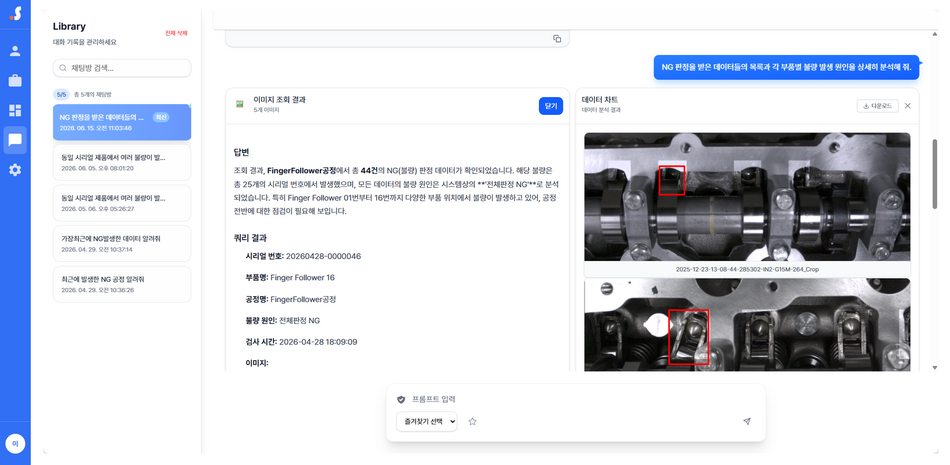Click the image filename '2025-12-23-13-08-44-285302-IN2-G15M-264_Crop'
This screenshot has width=950, height=465.
[747, 269]
